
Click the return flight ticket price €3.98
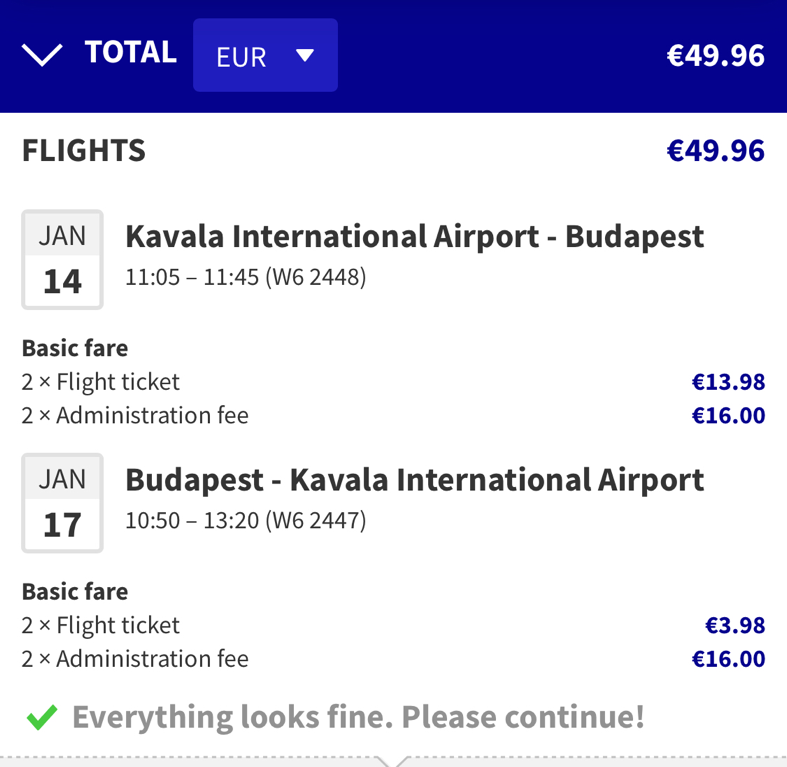pos(734,625)
